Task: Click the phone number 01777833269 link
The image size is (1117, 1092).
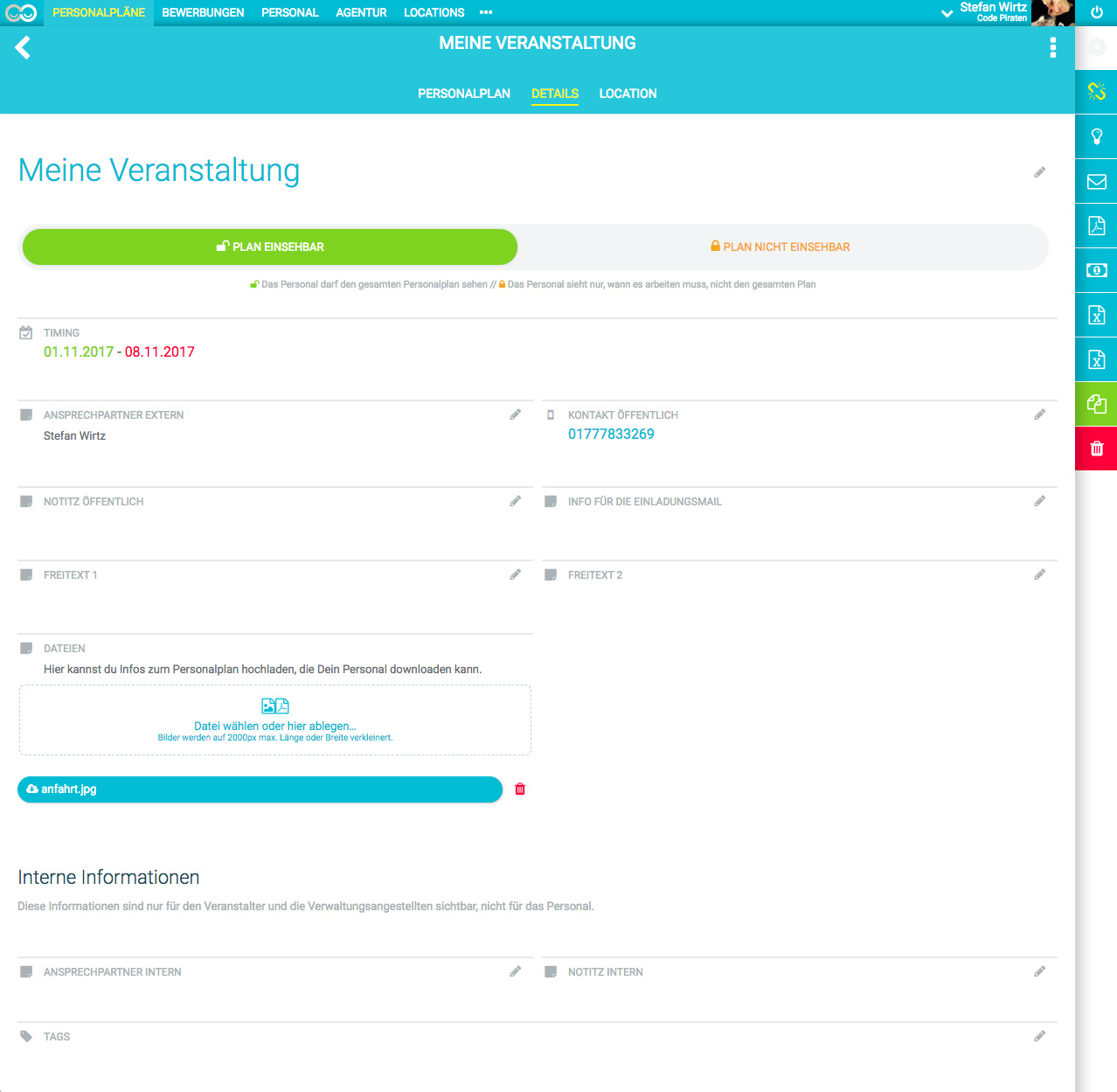Action: [611, 434]
